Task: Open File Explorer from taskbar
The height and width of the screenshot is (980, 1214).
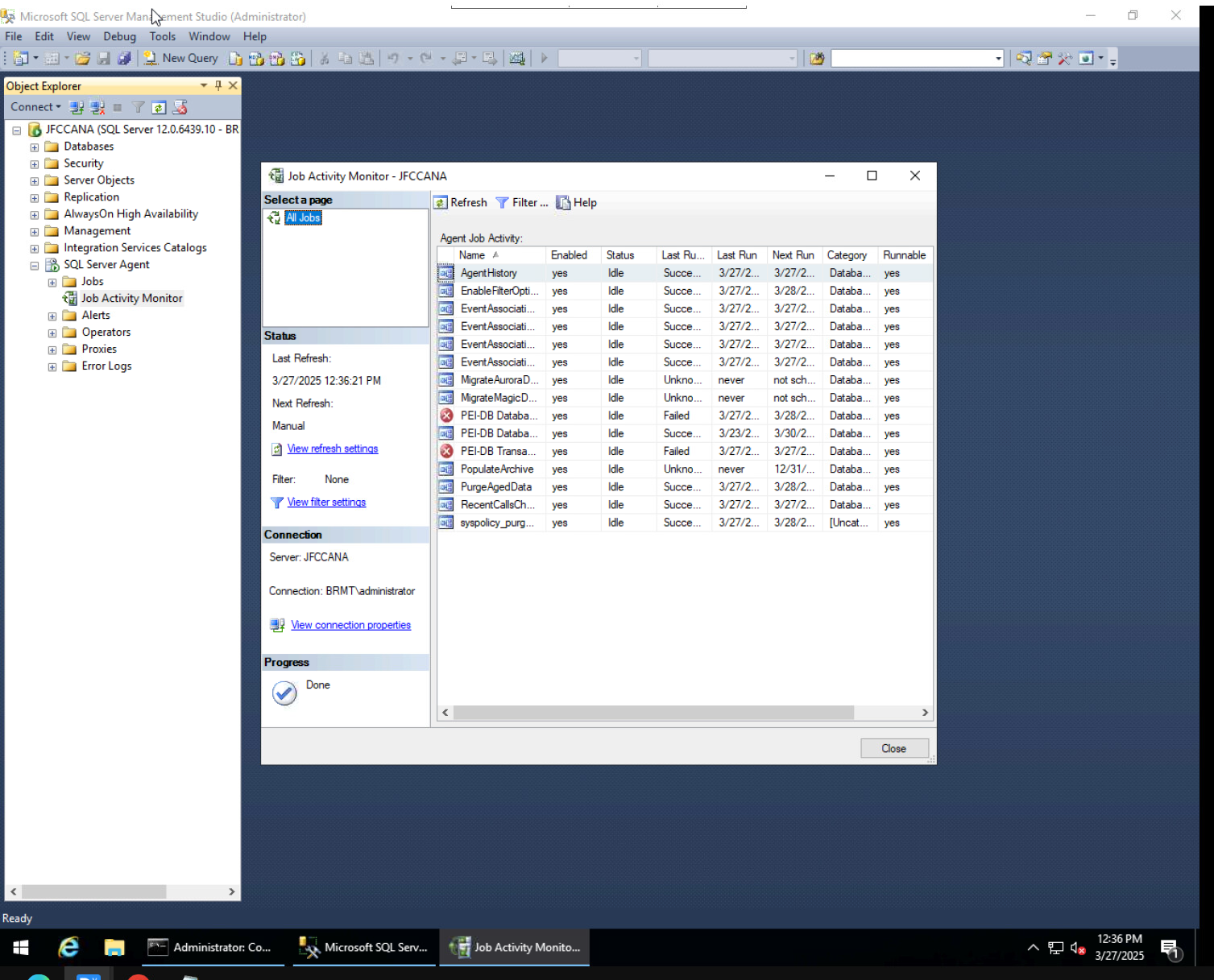Action: pyautogui.click(x=114, y=948)
